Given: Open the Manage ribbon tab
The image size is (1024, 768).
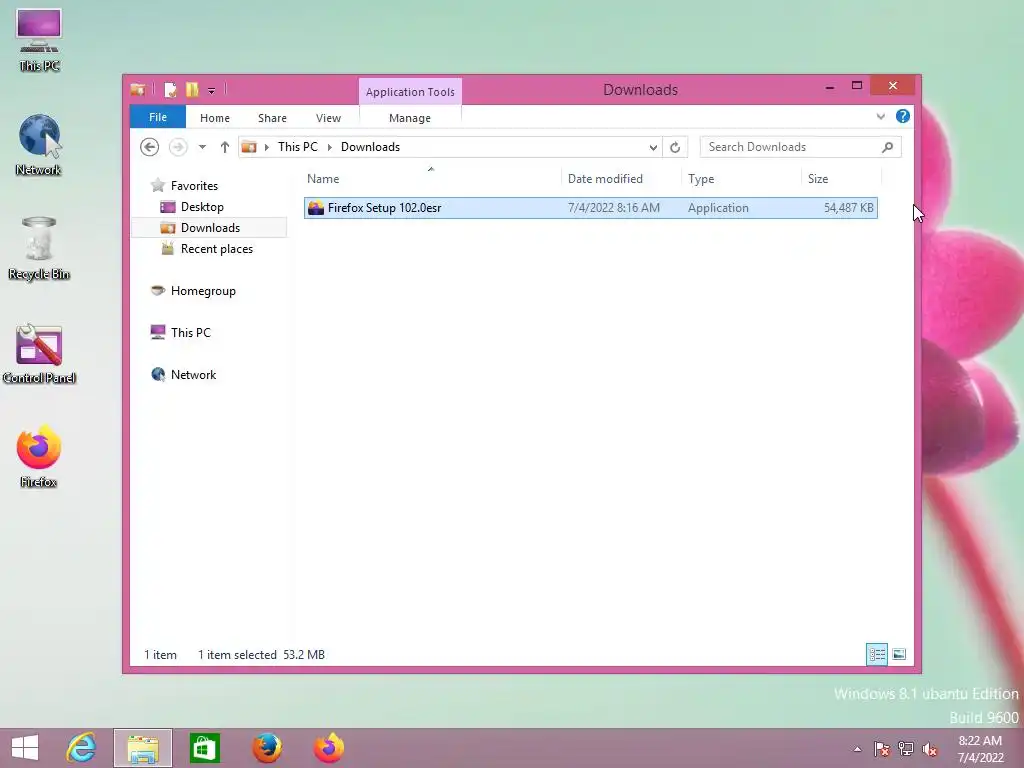Looking at the screenshot, I should point(410,118).
